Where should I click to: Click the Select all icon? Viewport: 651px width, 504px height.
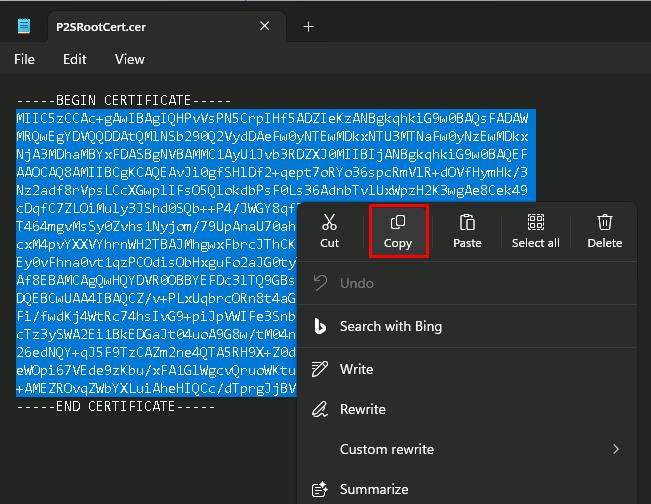pyautogui.click(x=535, y=222)
